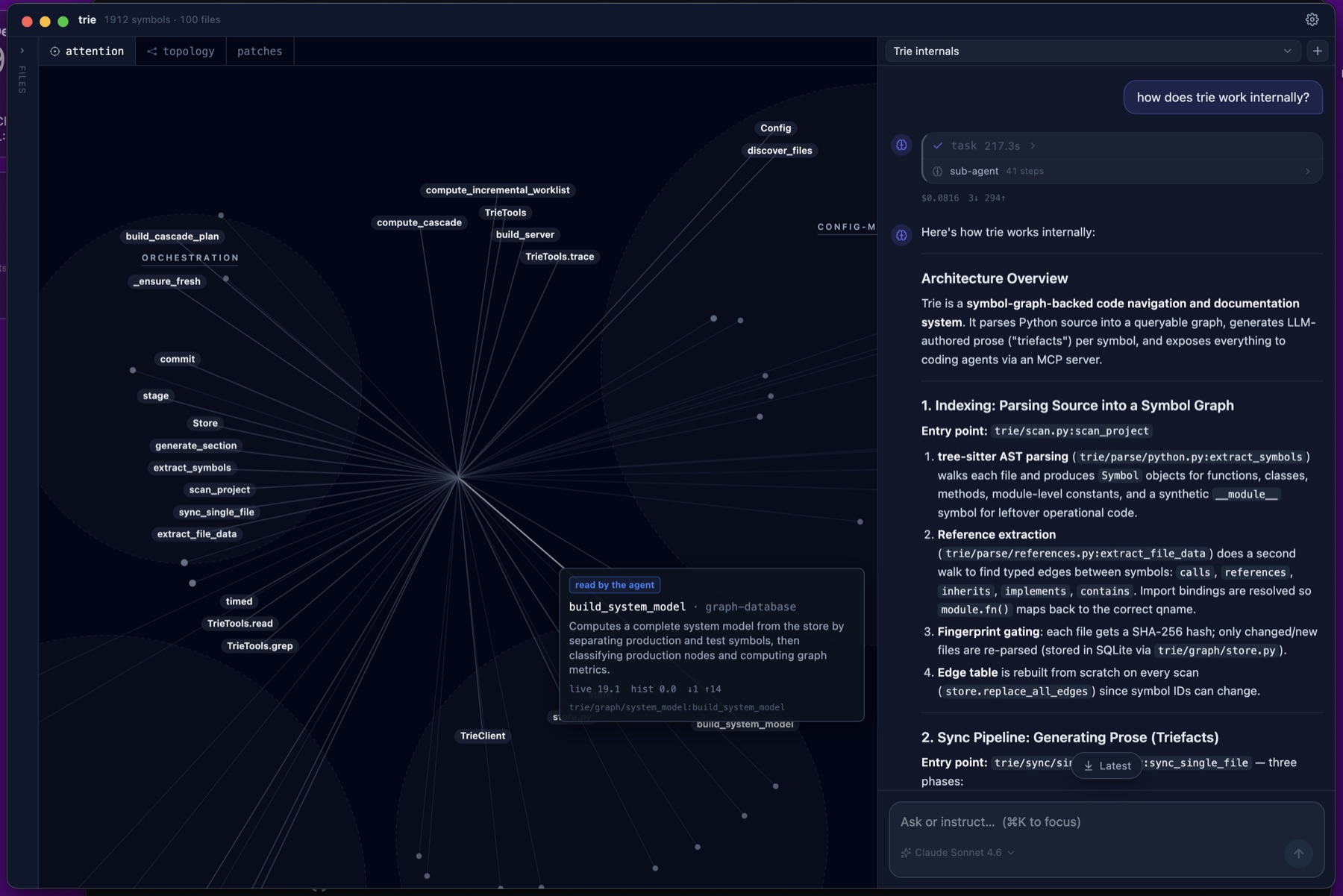Click the trie/scan.py:scan_project code reference
The height and width of the screenshot is (896, 1343).
coord(1071,430)
